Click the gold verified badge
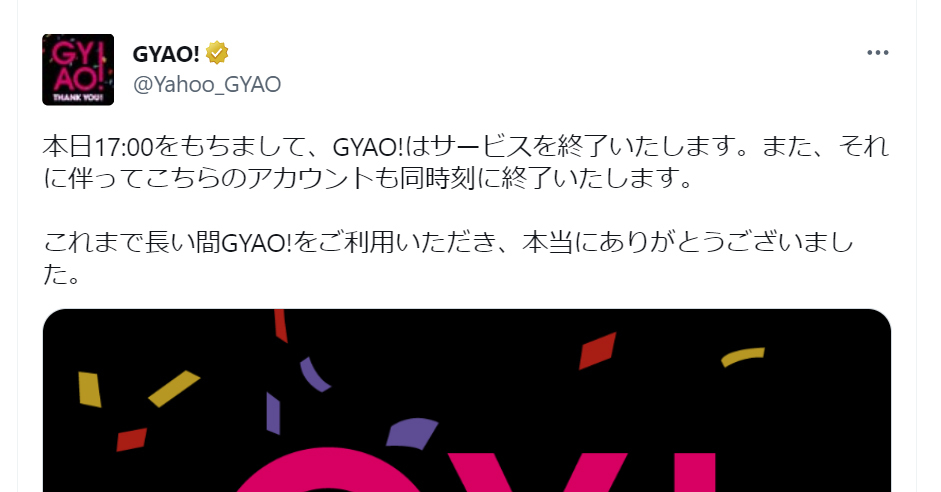Image resolution: width=941 pixels, height=492 pixels. [x=217, y=53]
